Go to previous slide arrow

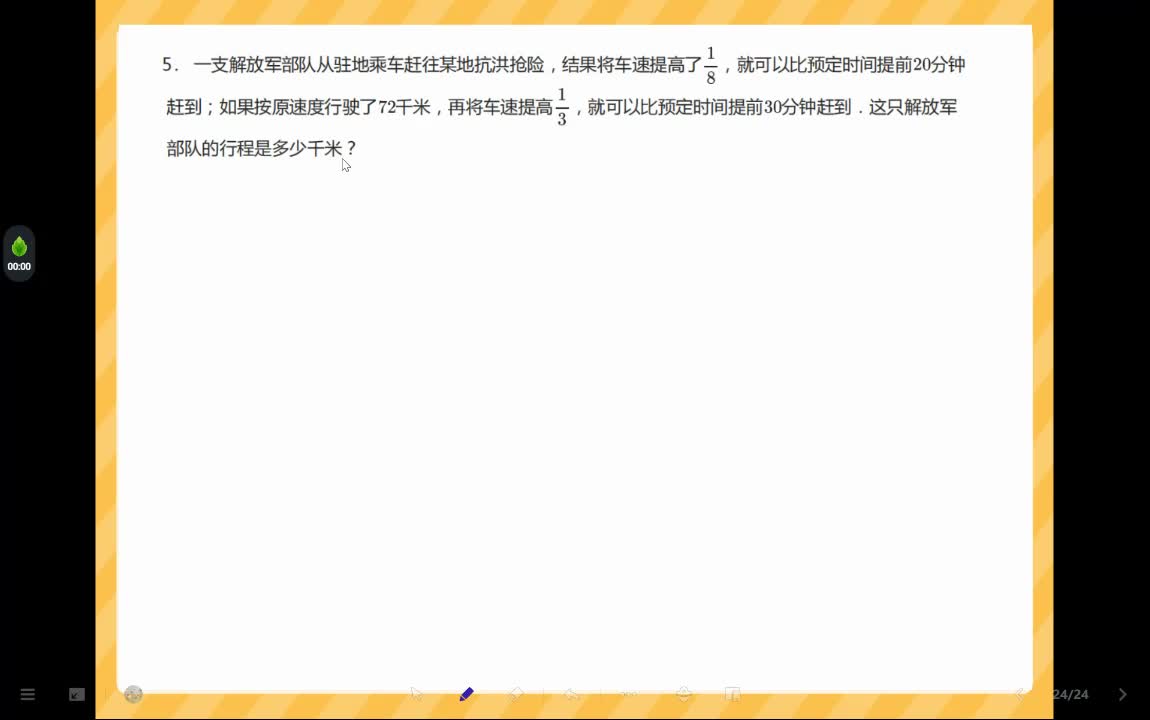point(1019,694)
